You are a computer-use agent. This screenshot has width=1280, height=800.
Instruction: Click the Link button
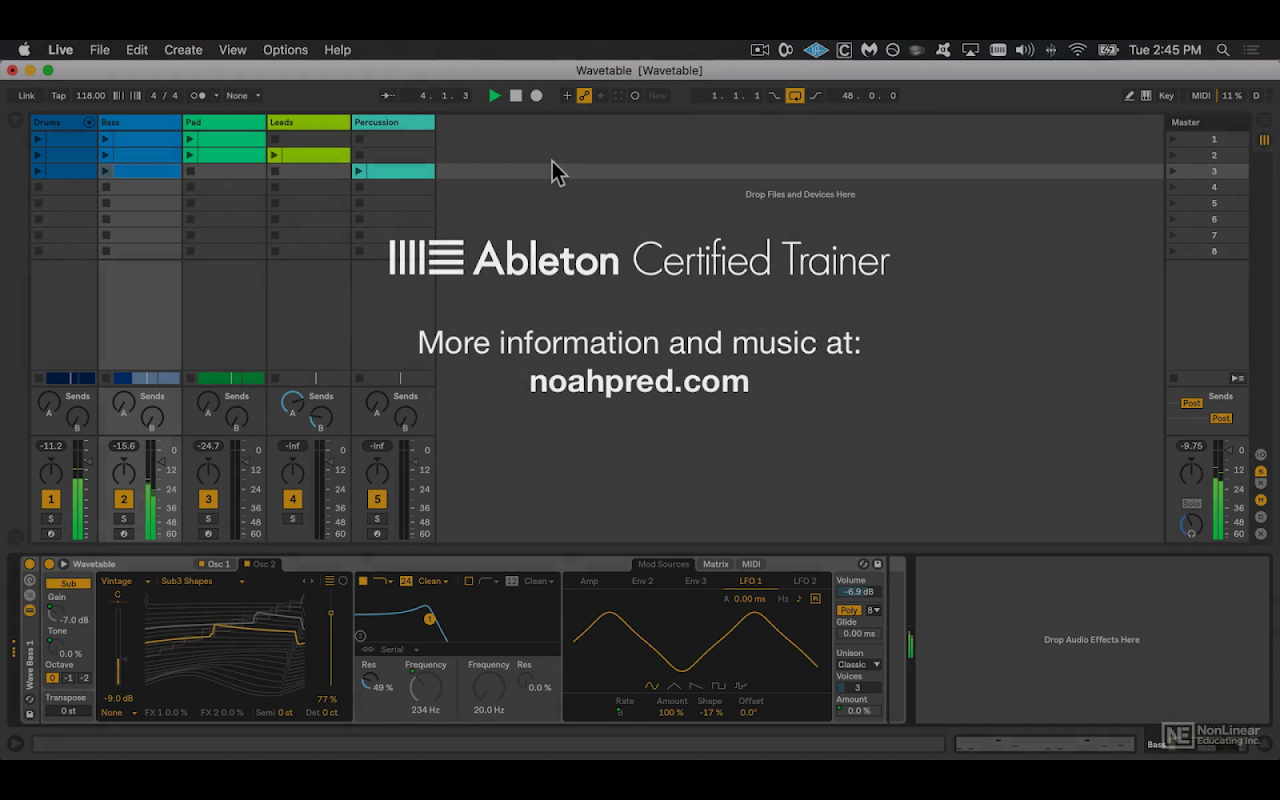coord(27,96)
